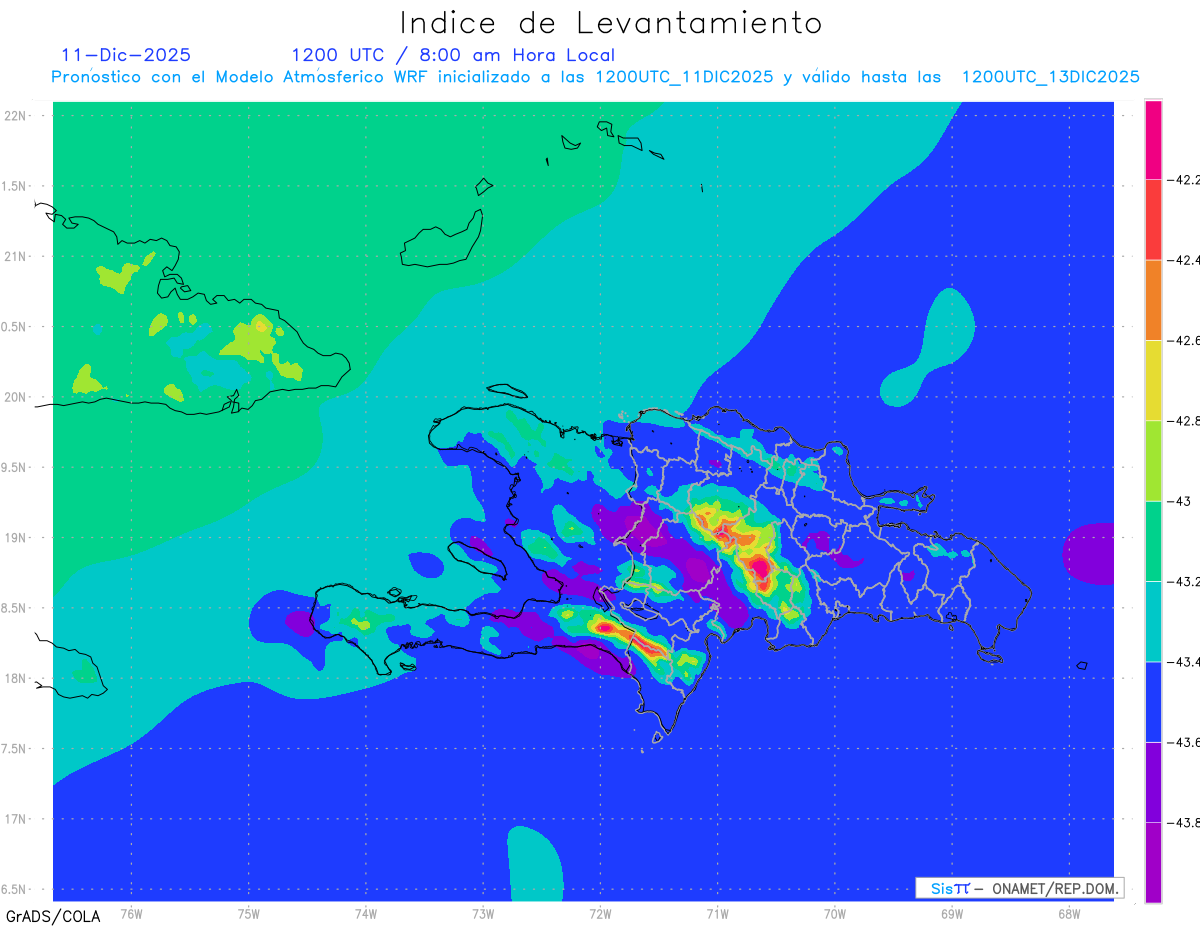
Task: Click the "72W" longitude label
Action: pos(600,913)
